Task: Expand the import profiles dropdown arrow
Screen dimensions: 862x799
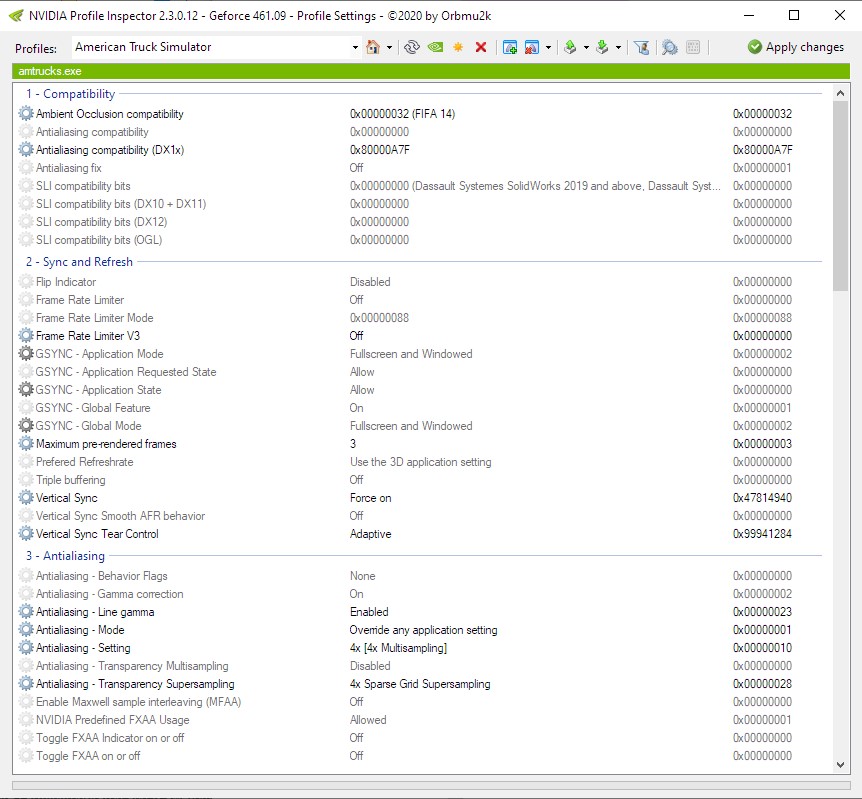Action: point(618,48)
